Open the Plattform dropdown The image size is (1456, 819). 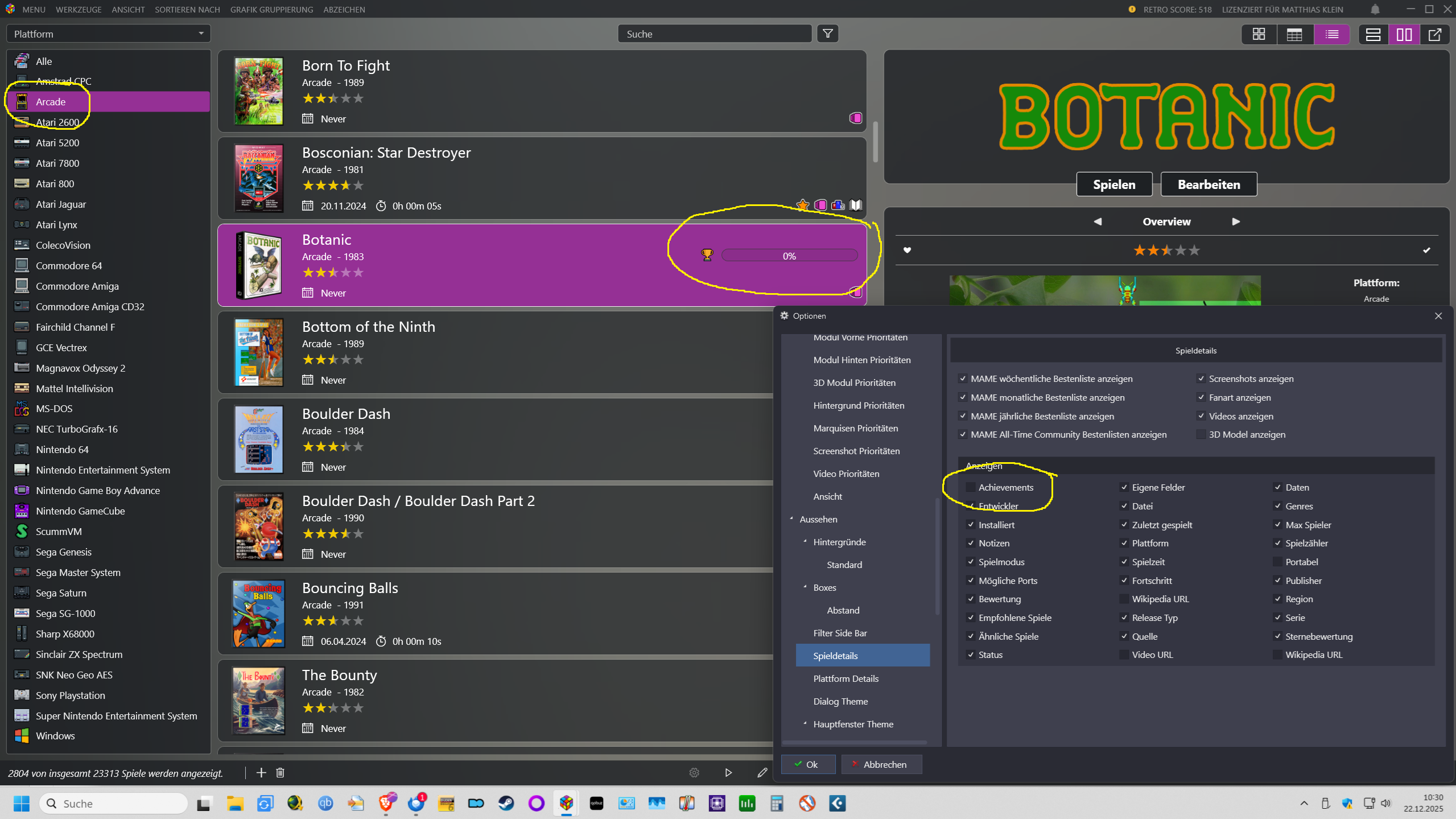(108, 34)
